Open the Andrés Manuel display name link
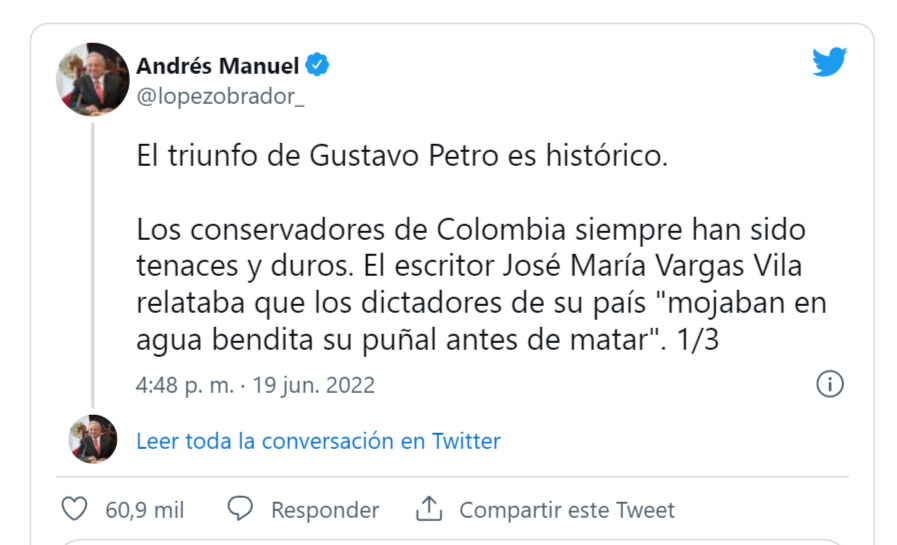The width and height of the screenshot is (897, 545). [218, 66]
